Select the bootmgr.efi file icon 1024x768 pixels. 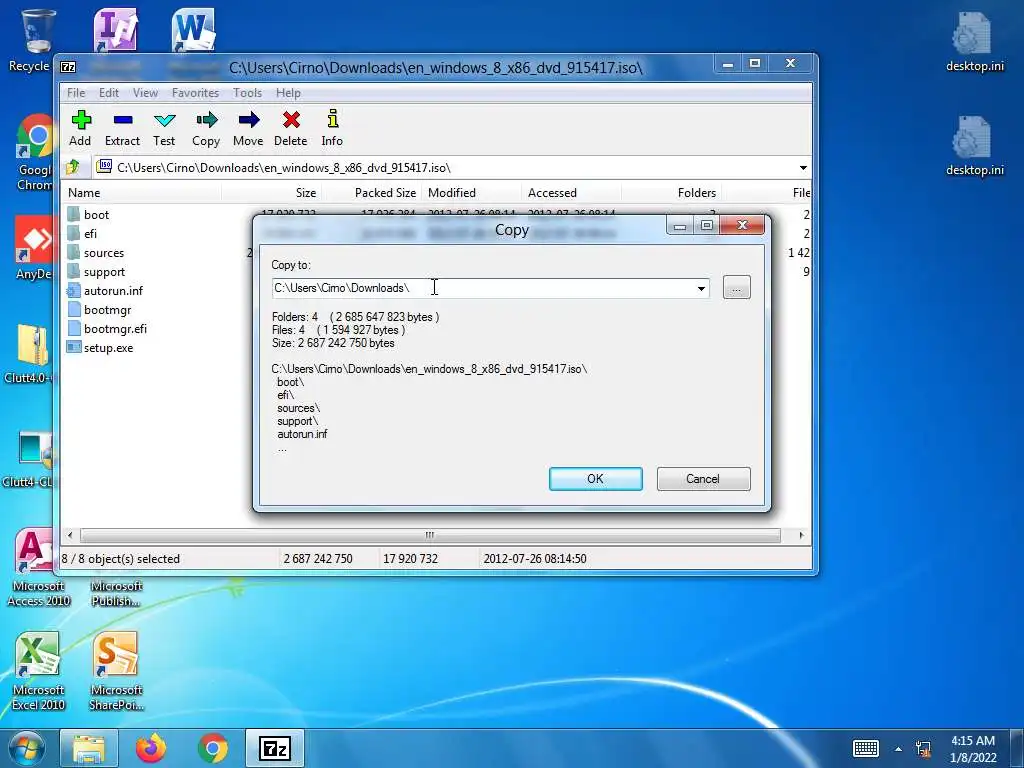click(73, 328)
